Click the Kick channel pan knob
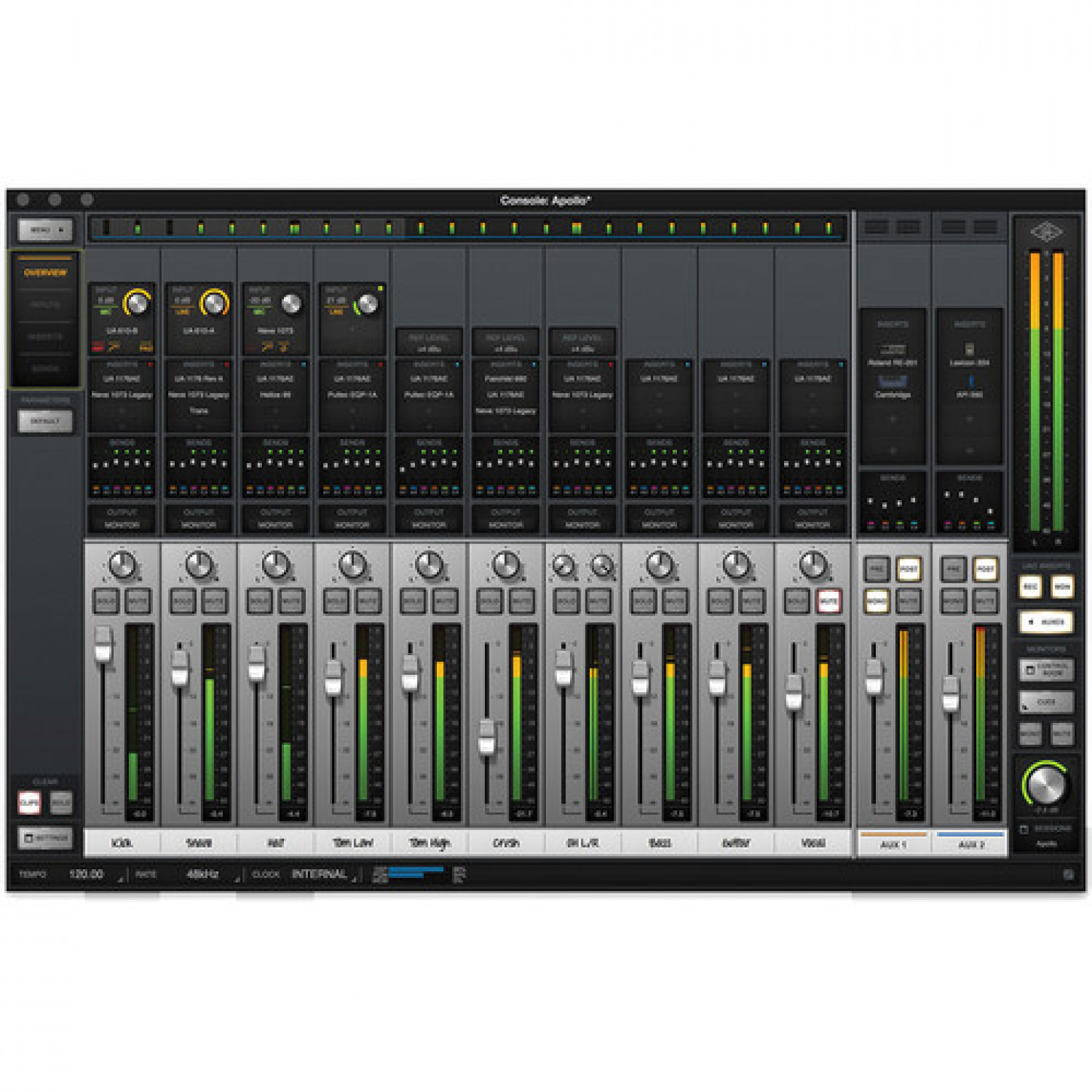This screenshot has height=1092, width=1092. [x=122, y=565]
